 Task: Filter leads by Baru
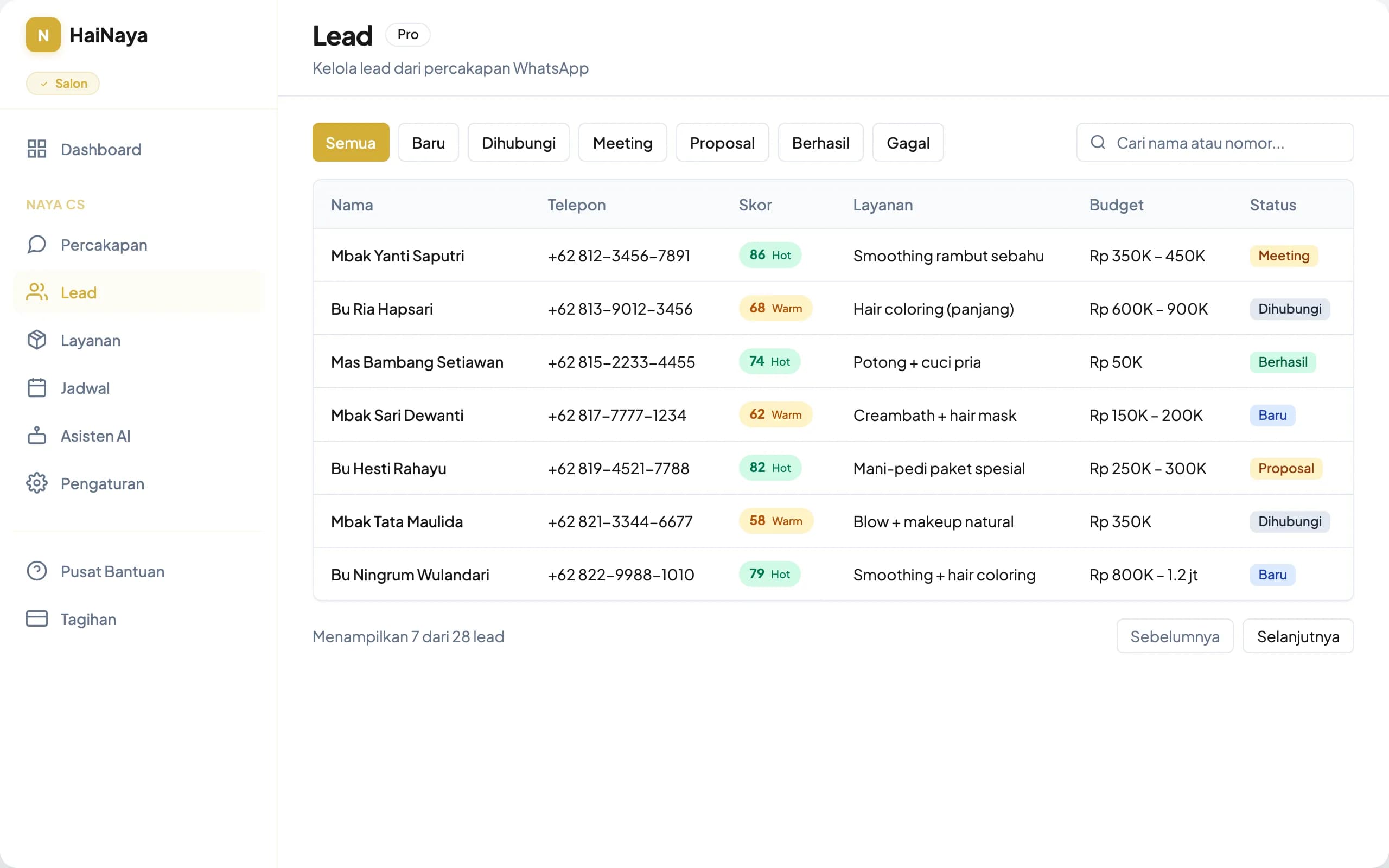pos(428,142)
